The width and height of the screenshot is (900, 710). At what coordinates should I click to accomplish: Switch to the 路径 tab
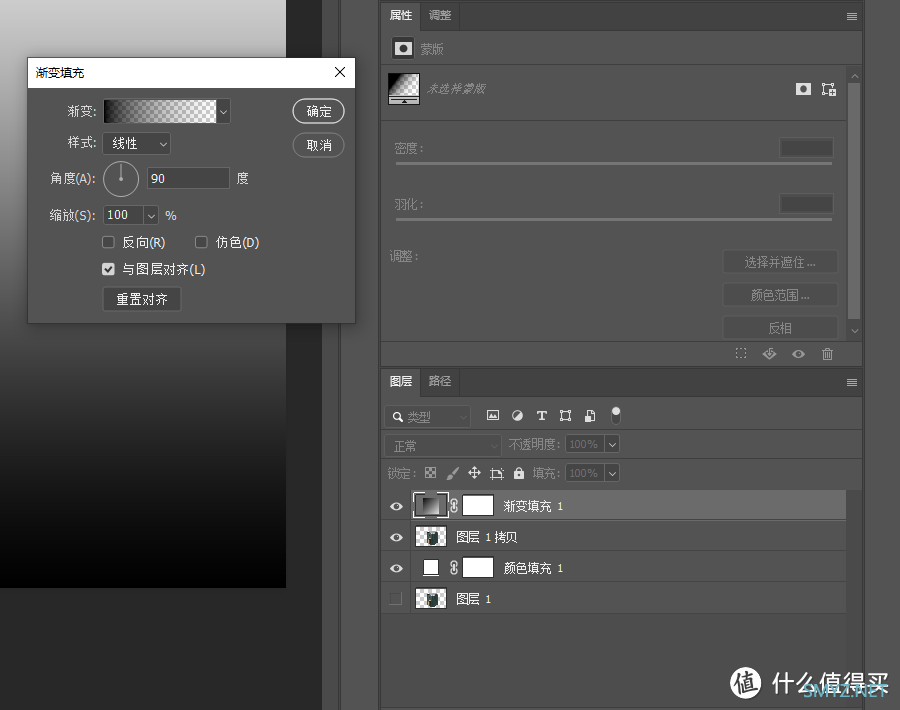[440, 381]
